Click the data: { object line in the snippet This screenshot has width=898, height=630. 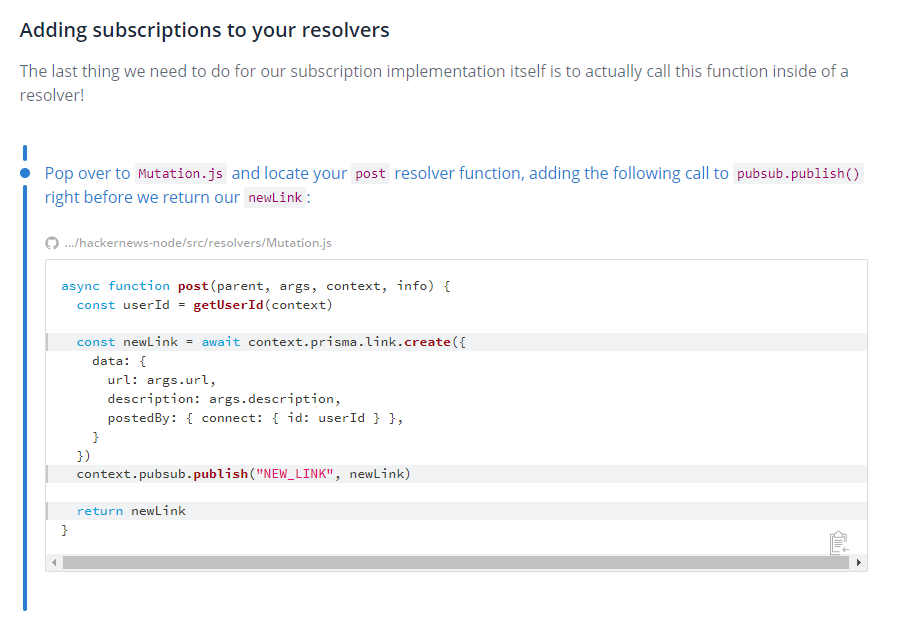pos(119,361)
